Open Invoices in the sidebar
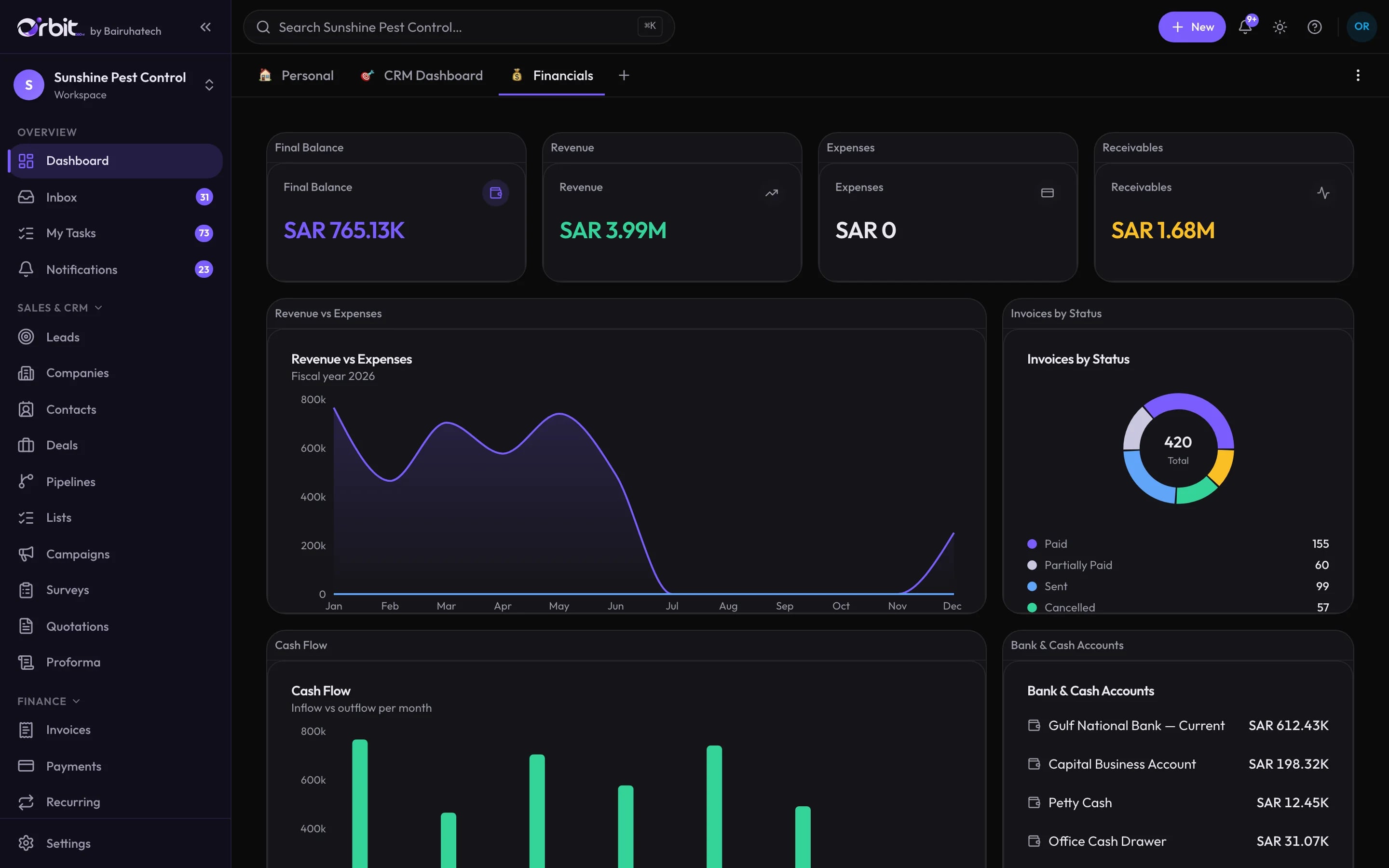 point(115,730)
